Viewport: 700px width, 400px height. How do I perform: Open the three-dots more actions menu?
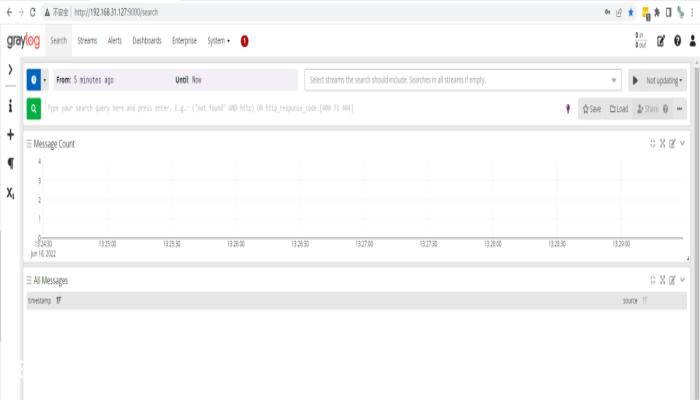click(679, 109)
